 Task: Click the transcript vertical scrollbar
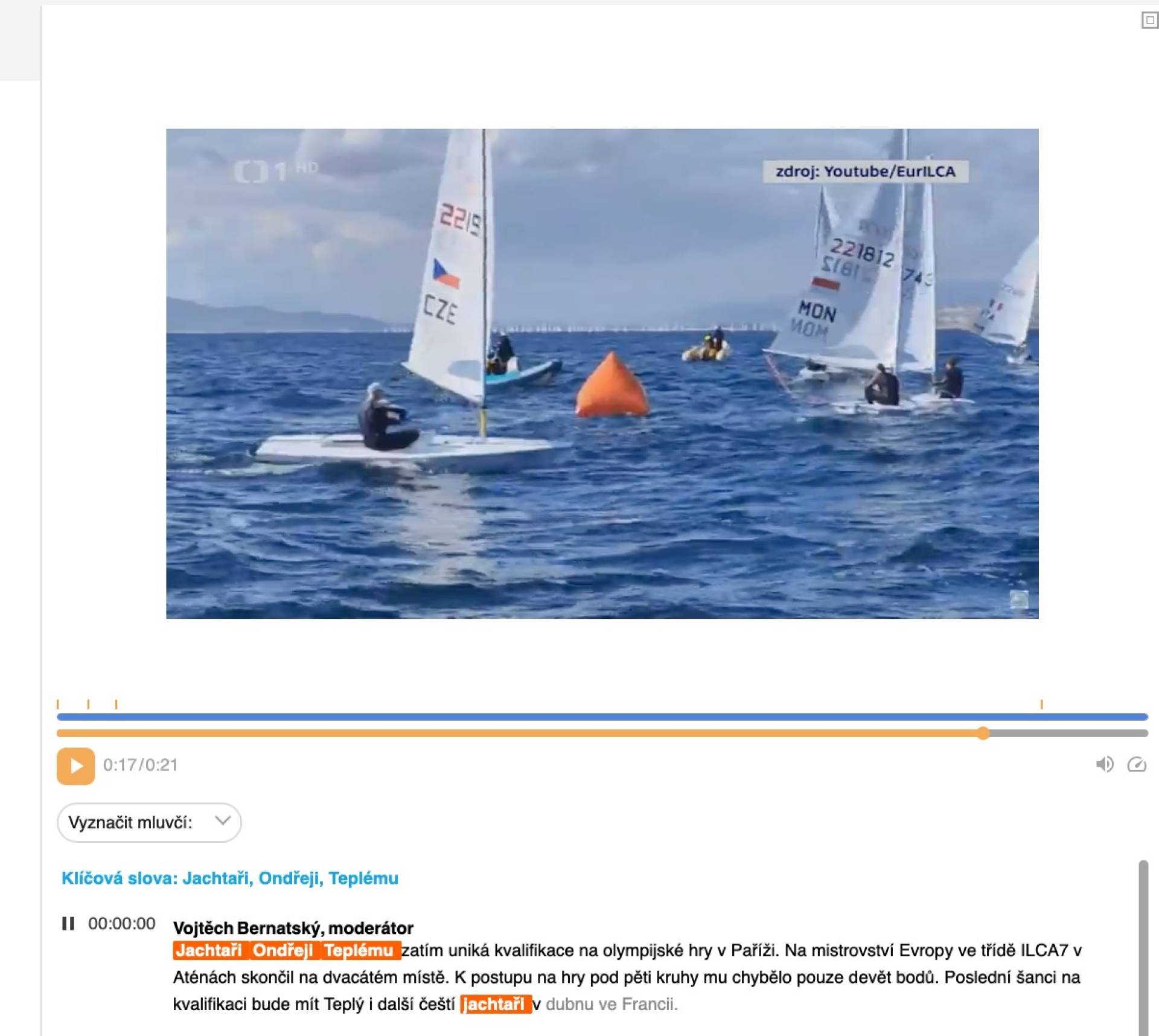pyautogui.click(x=1142, y=948)
